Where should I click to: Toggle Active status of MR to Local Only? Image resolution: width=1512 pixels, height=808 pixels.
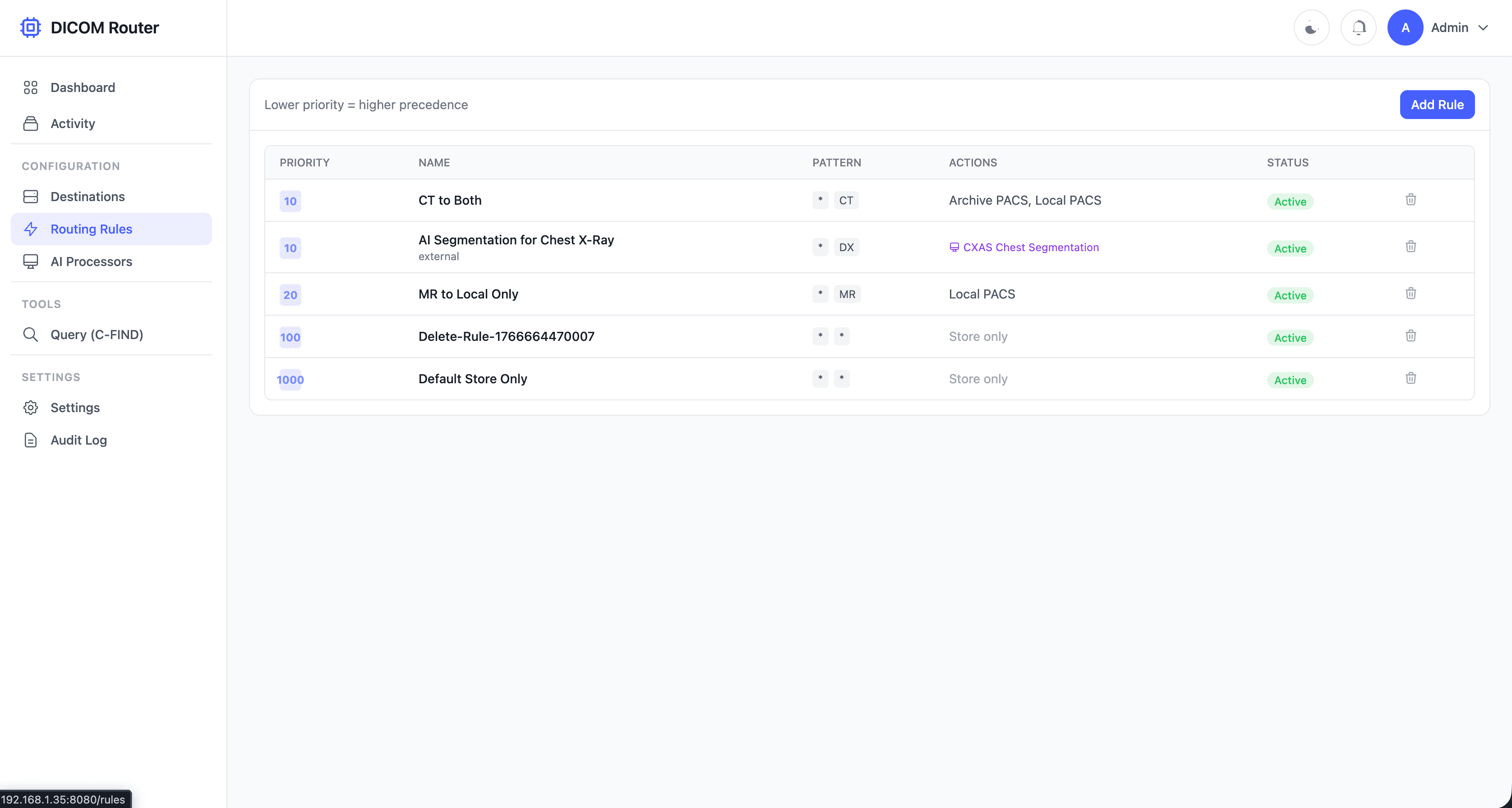[x=1290, y=295]
